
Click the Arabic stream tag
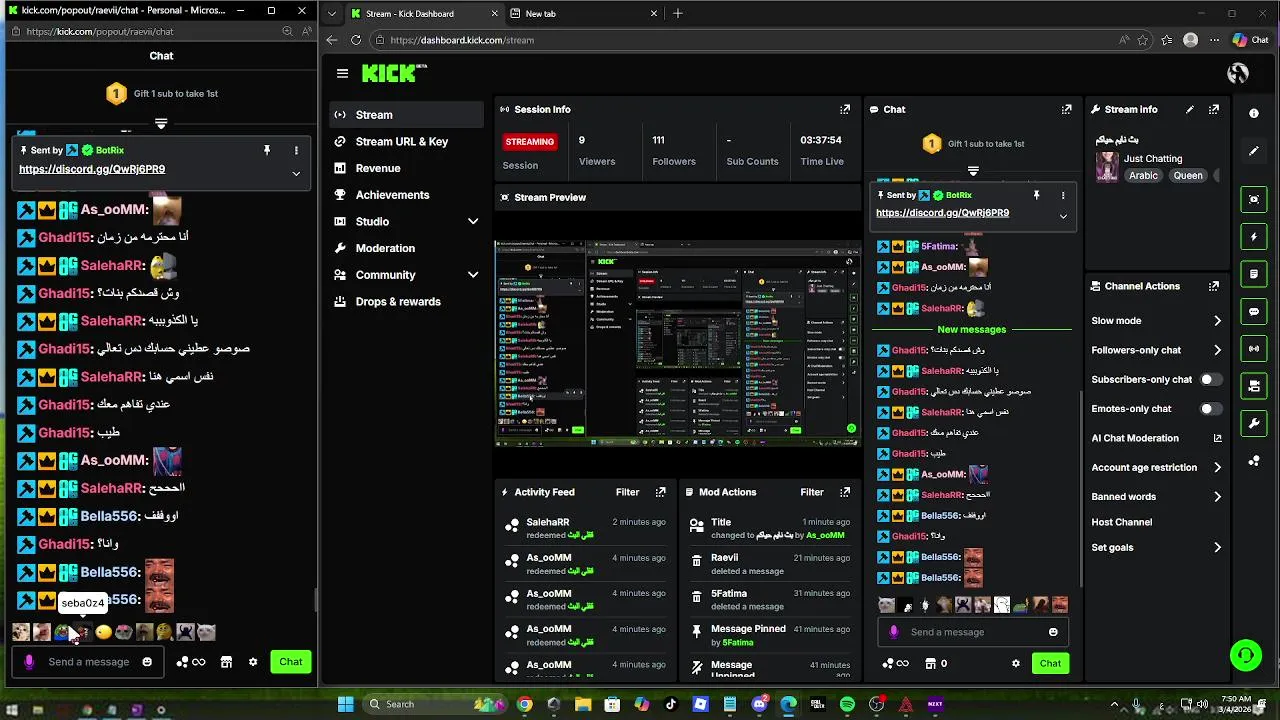point(1143,175)
